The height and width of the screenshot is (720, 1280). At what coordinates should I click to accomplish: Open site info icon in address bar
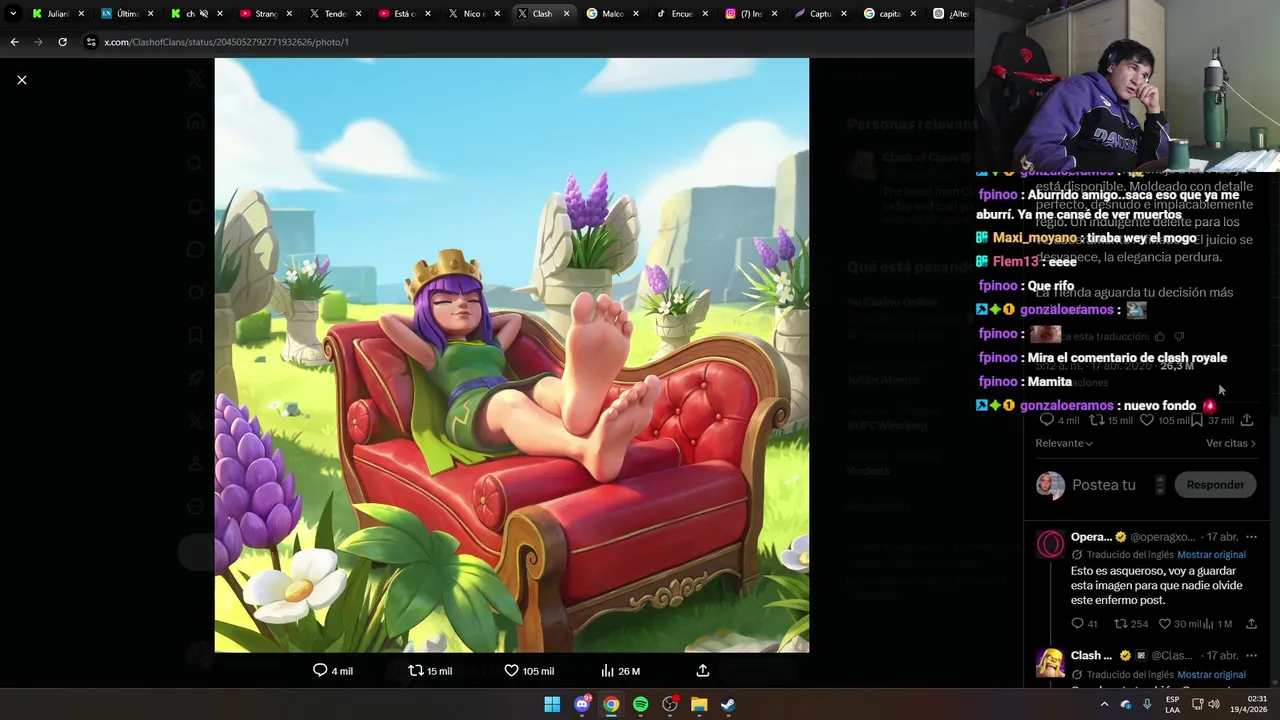[91, 42]
